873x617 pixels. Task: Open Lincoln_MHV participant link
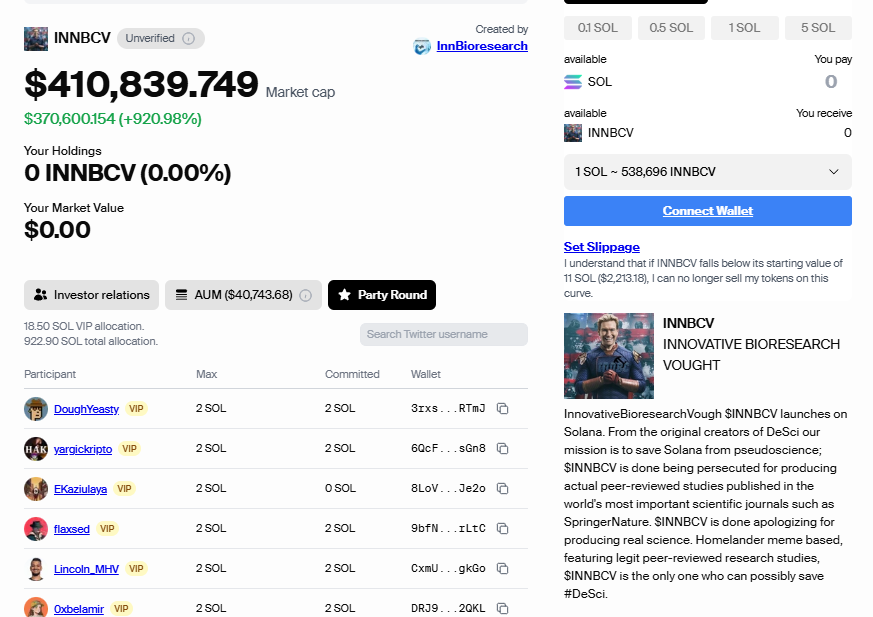pos(86,569)
